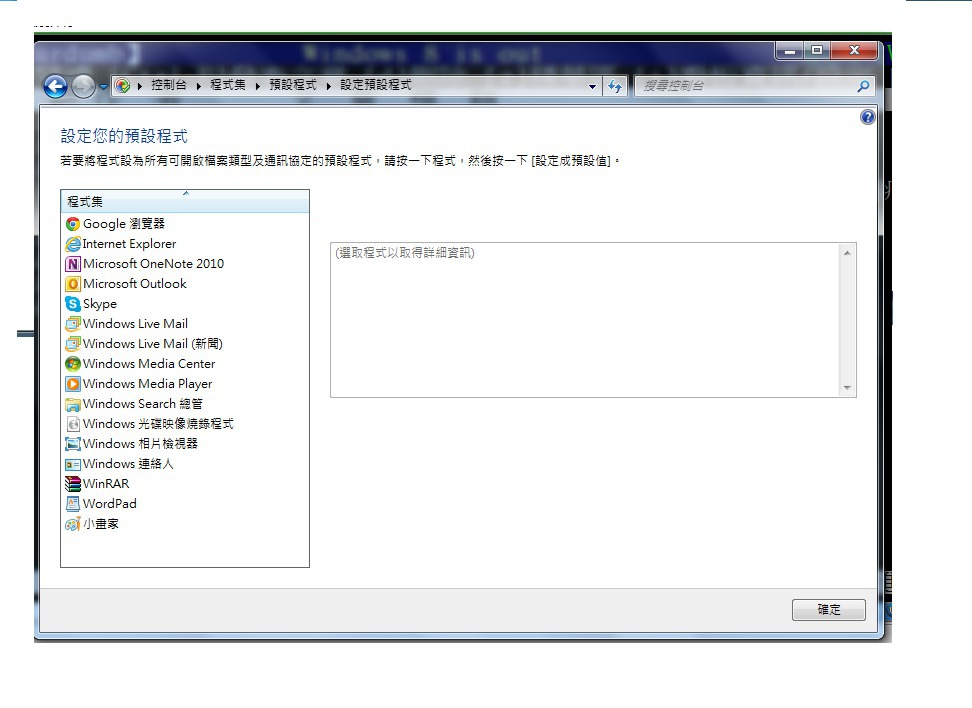The image size is (972, 708).
Task: Go to 程式集 in breadcrumb
Action: pos(228,85)
